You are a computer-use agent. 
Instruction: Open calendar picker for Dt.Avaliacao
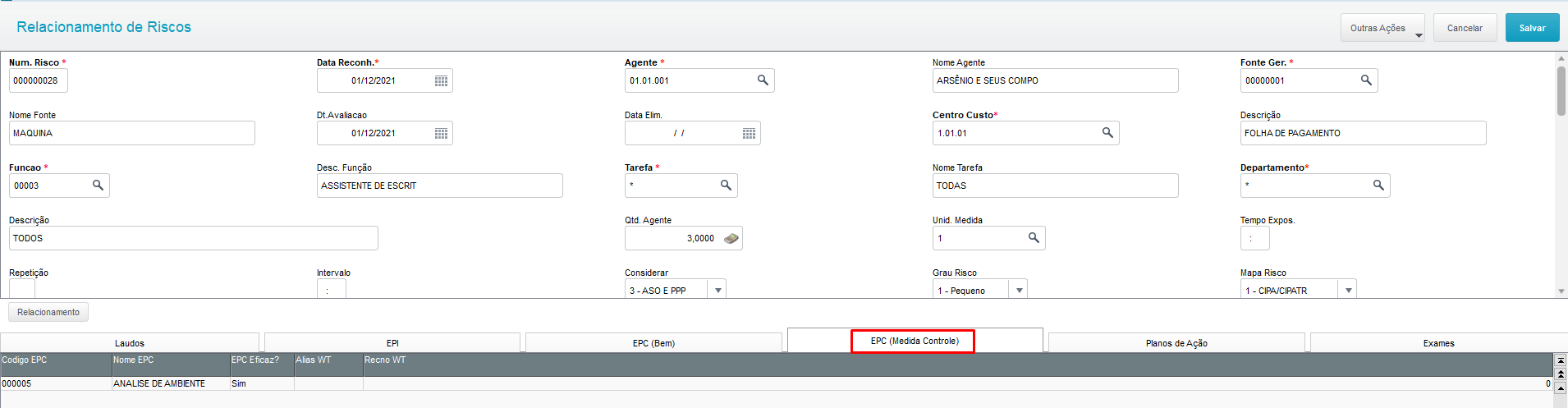tap(441, 133)
